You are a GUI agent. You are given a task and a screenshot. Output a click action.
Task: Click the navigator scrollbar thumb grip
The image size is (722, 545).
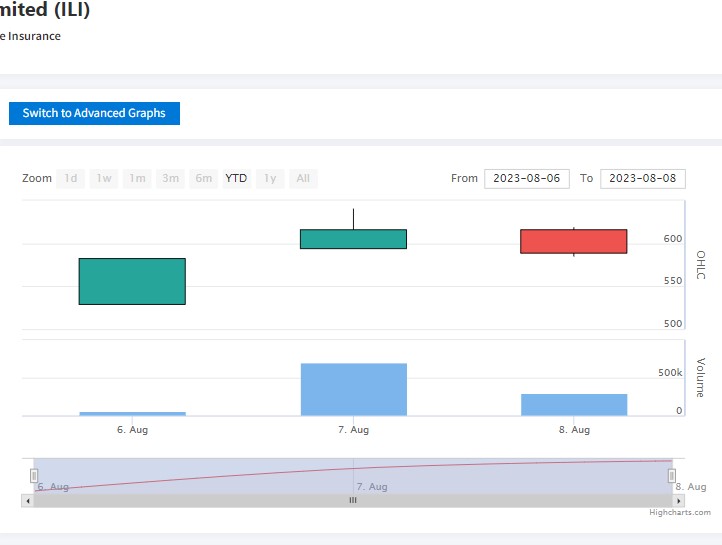(x=352, y=500)
